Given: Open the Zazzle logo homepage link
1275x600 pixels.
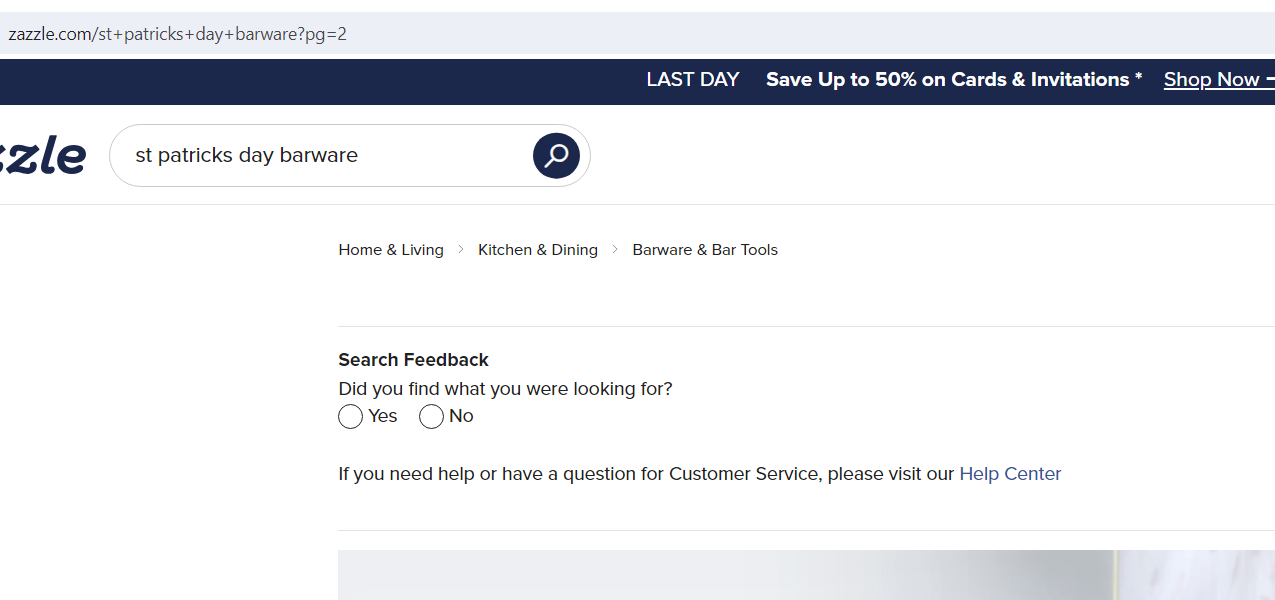Looking at the screenshot, I should (x=42, y=156).
